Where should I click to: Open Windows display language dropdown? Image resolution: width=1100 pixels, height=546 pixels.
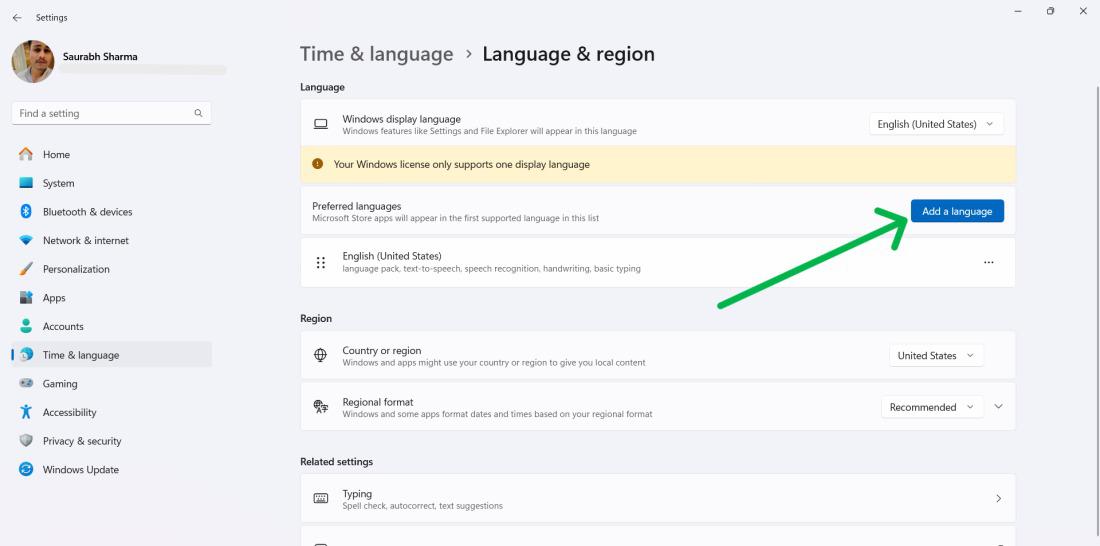click(x=937, y=124)
